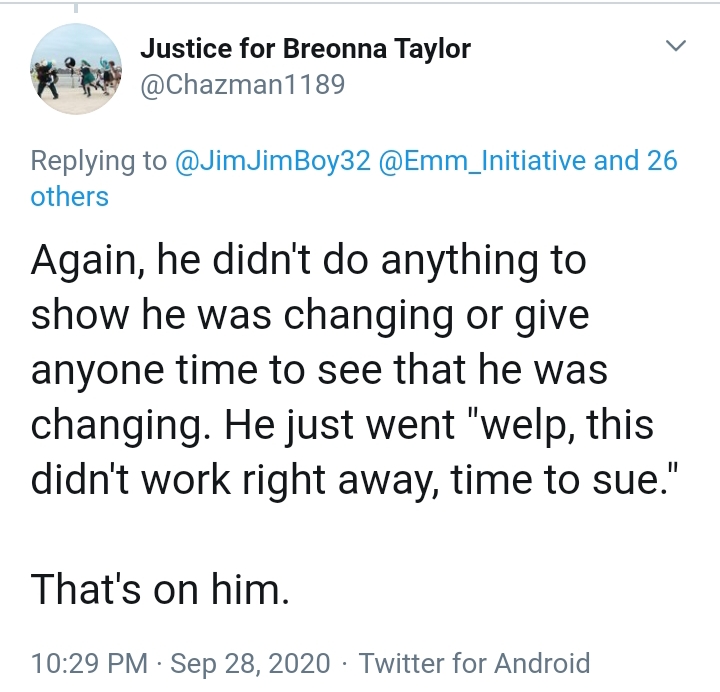Select the line That's on him.

(160, 589)
